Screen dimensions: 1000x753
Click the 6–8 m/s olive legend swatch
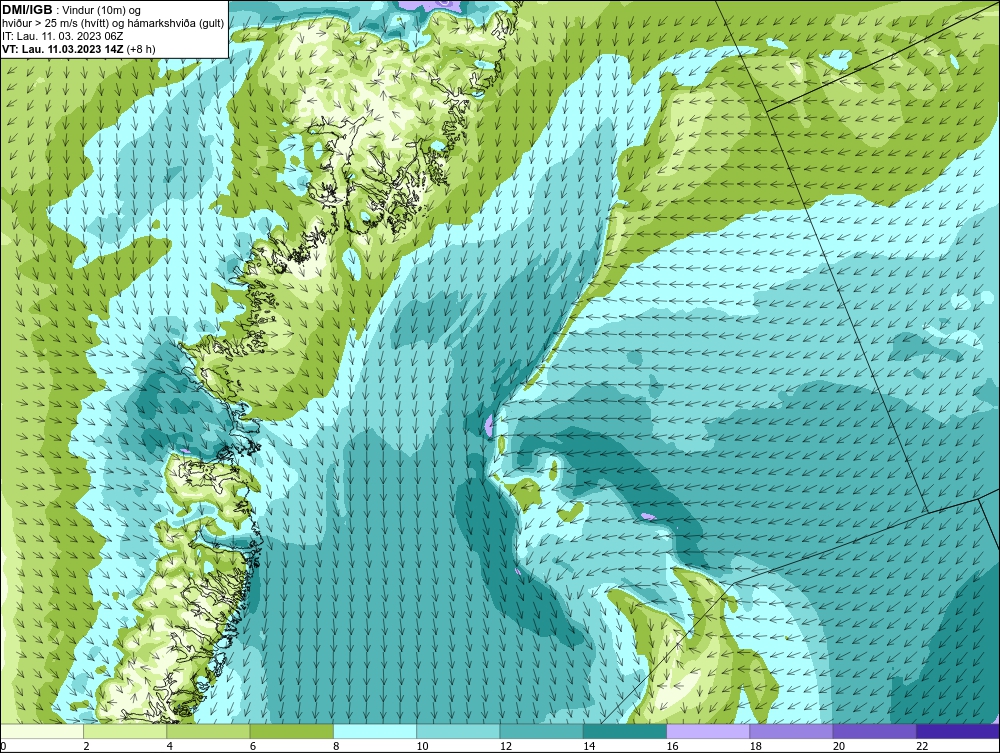tap(291, 731)
